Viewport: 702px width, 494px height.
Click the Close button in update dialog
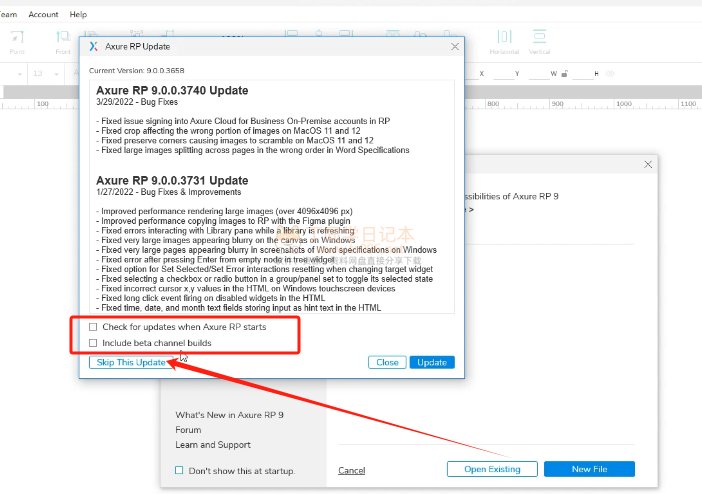387,362
